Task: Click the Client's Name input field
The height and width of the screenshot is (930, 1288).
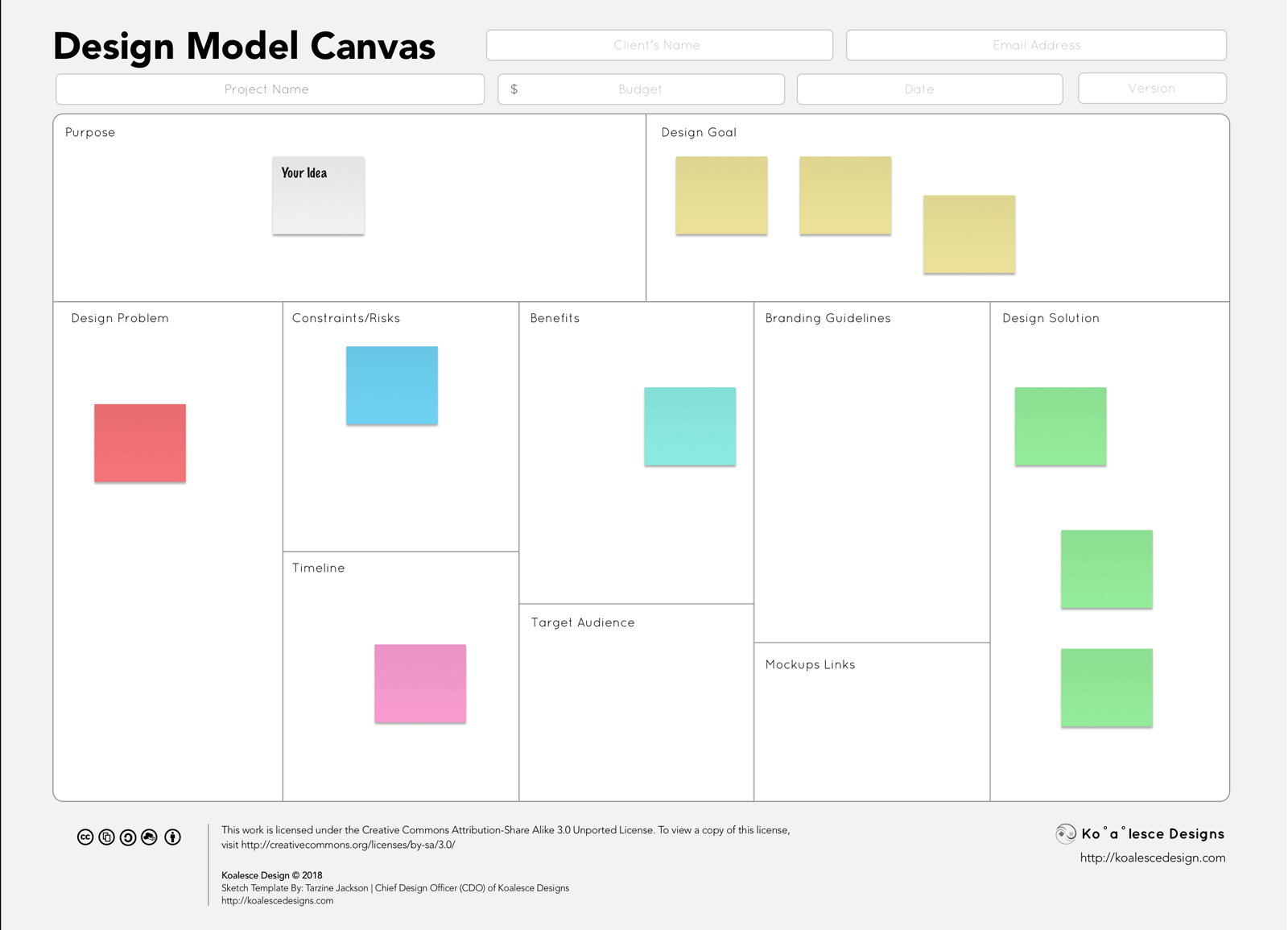Action: [658, 45]
